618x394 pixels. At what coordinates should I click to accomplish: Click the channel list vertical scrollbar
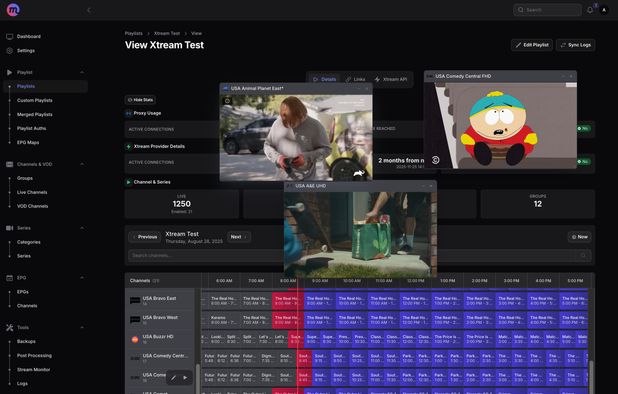[197, 378]
